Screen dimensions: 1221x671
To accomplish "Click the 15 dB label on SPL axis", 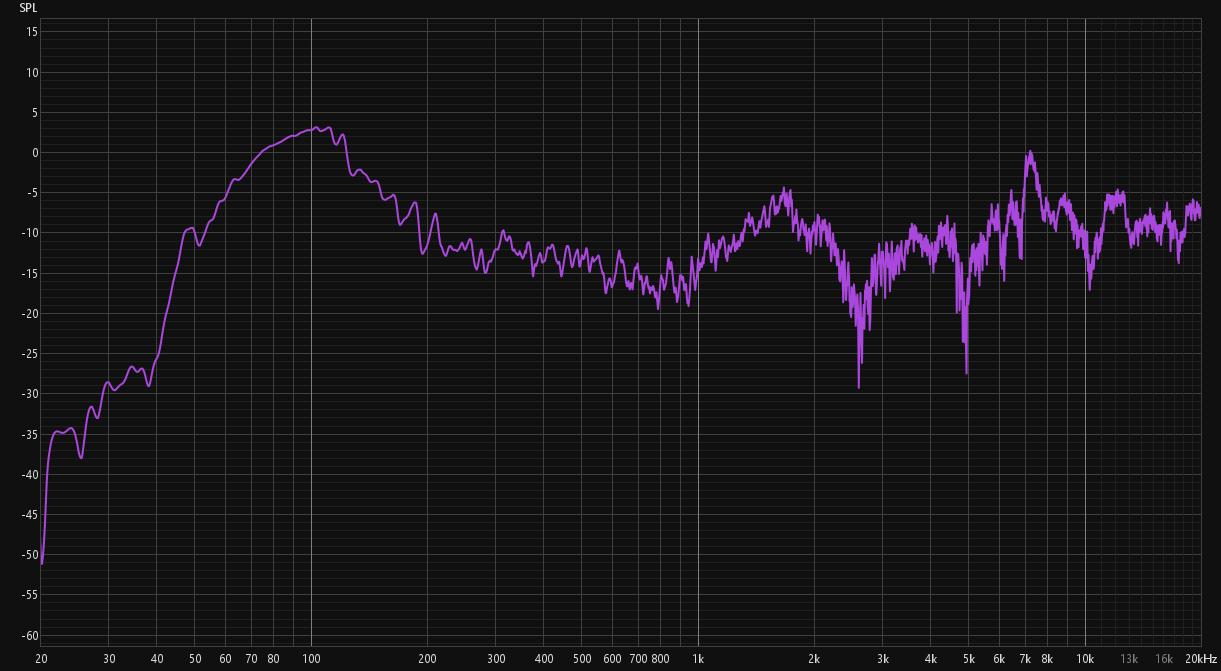I will pyautogui.click(x=31, y=32).
